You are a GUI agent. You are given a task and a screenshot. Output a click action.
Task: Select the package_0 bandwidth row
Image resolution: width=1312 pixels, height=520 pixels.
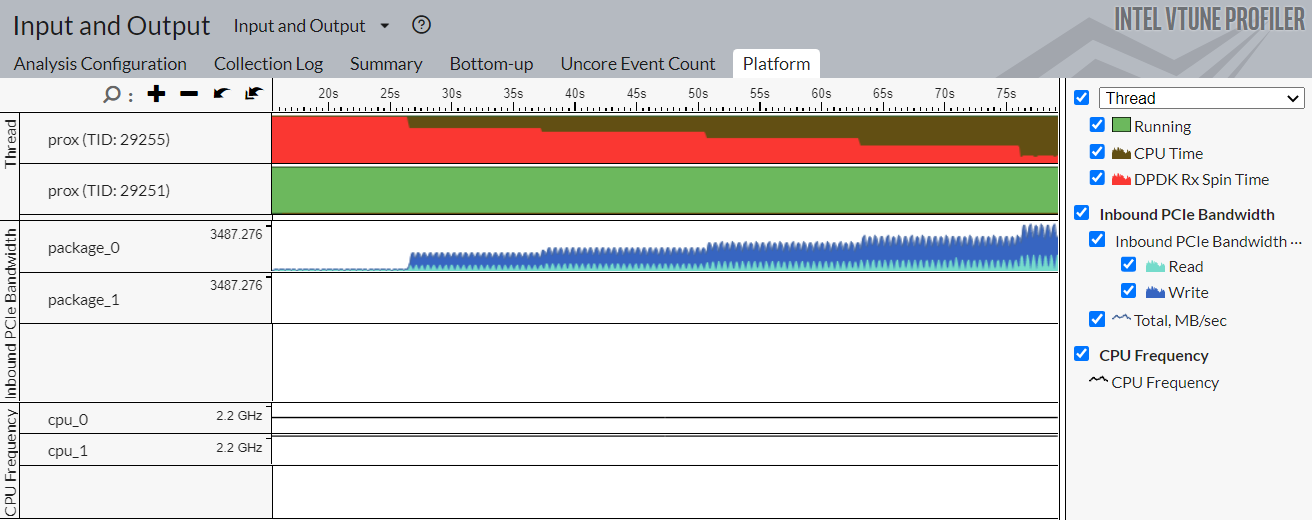pos(145,247)
